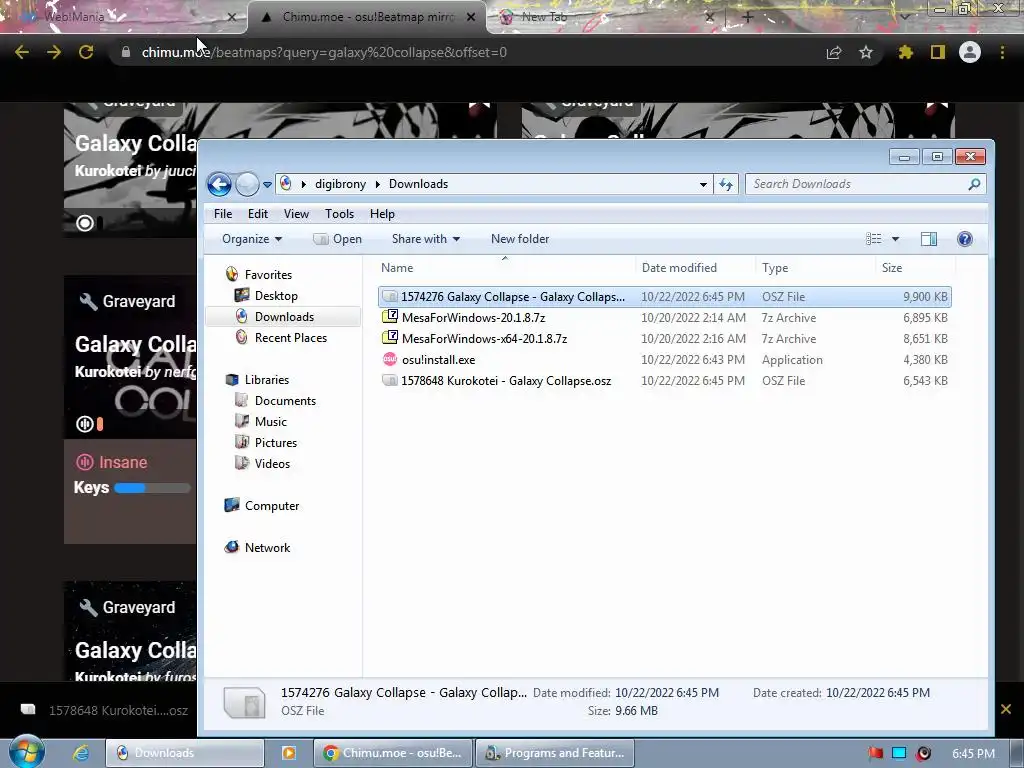Select Downloads in the navigation pane

pyautogui.click(x=284, y=317)
